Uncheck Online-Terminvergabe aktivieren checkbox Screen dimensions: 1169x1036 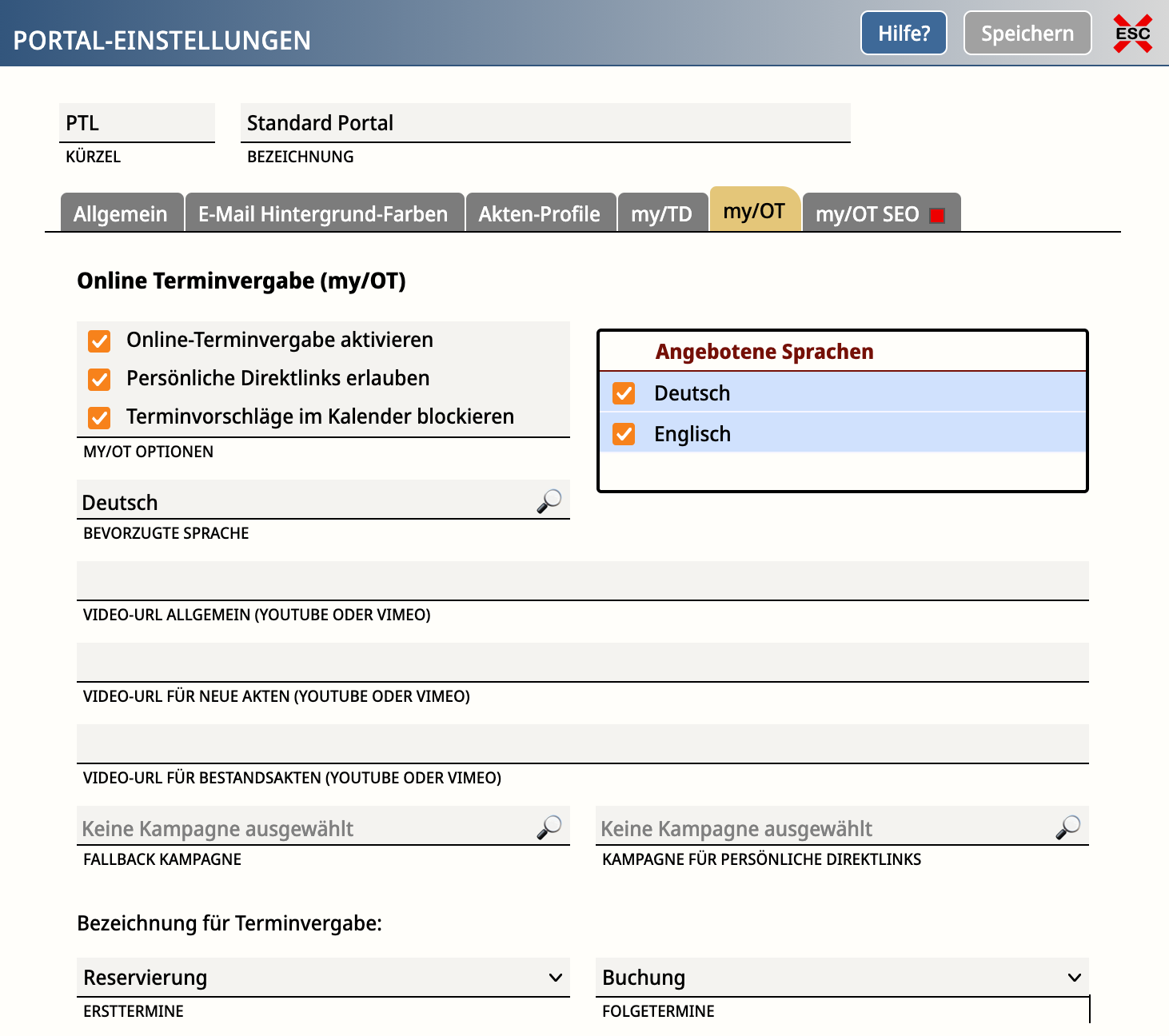99,341
